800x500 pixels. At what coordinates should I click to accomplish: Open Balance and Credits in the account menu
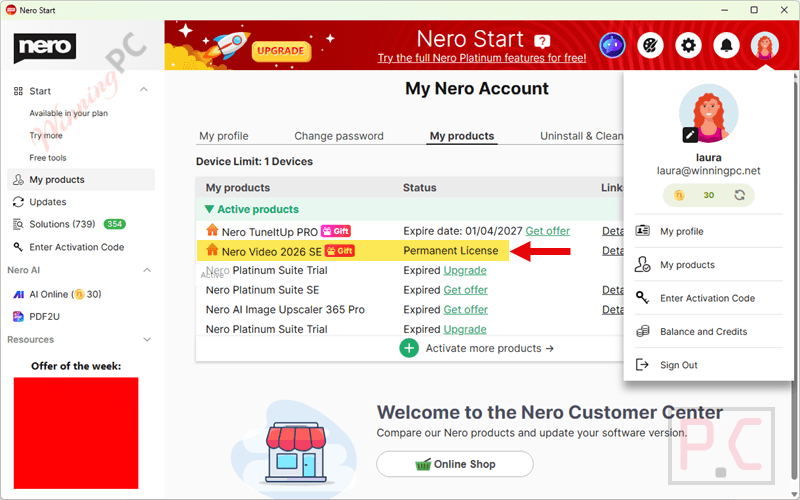pos(704,332)
